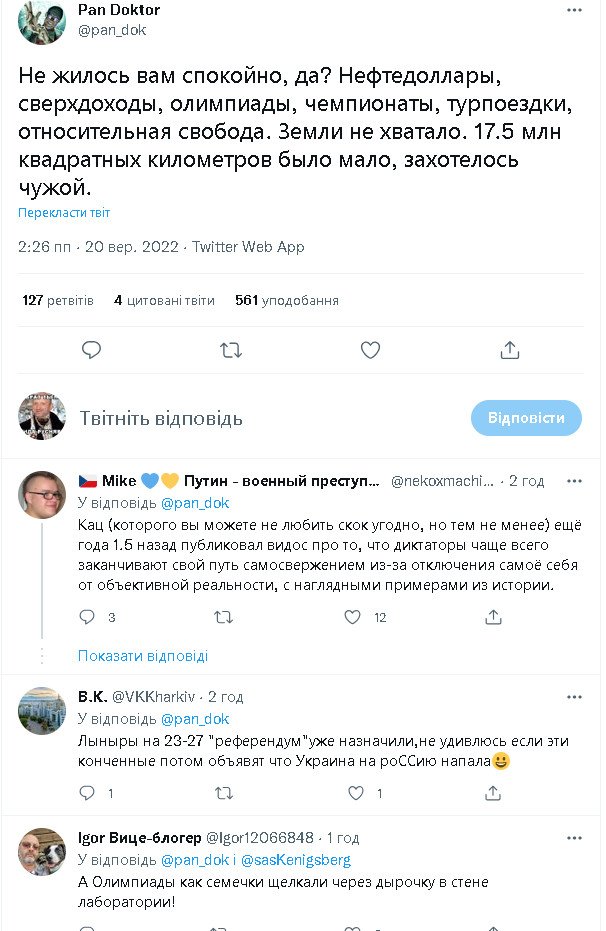Retweet Mike's reply
Screen dimensions: 606x931
223,617
